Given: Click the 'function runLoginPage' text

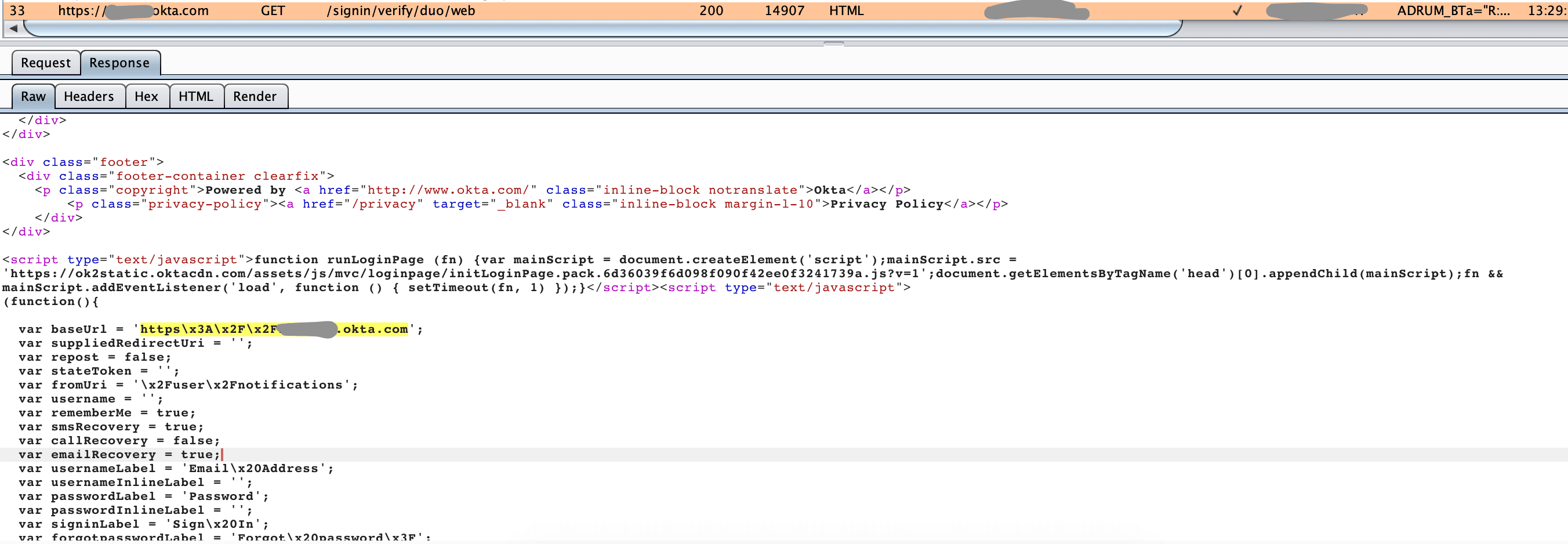Looking at the screenshot, I should pyautogui.click(x=339, y=260).
